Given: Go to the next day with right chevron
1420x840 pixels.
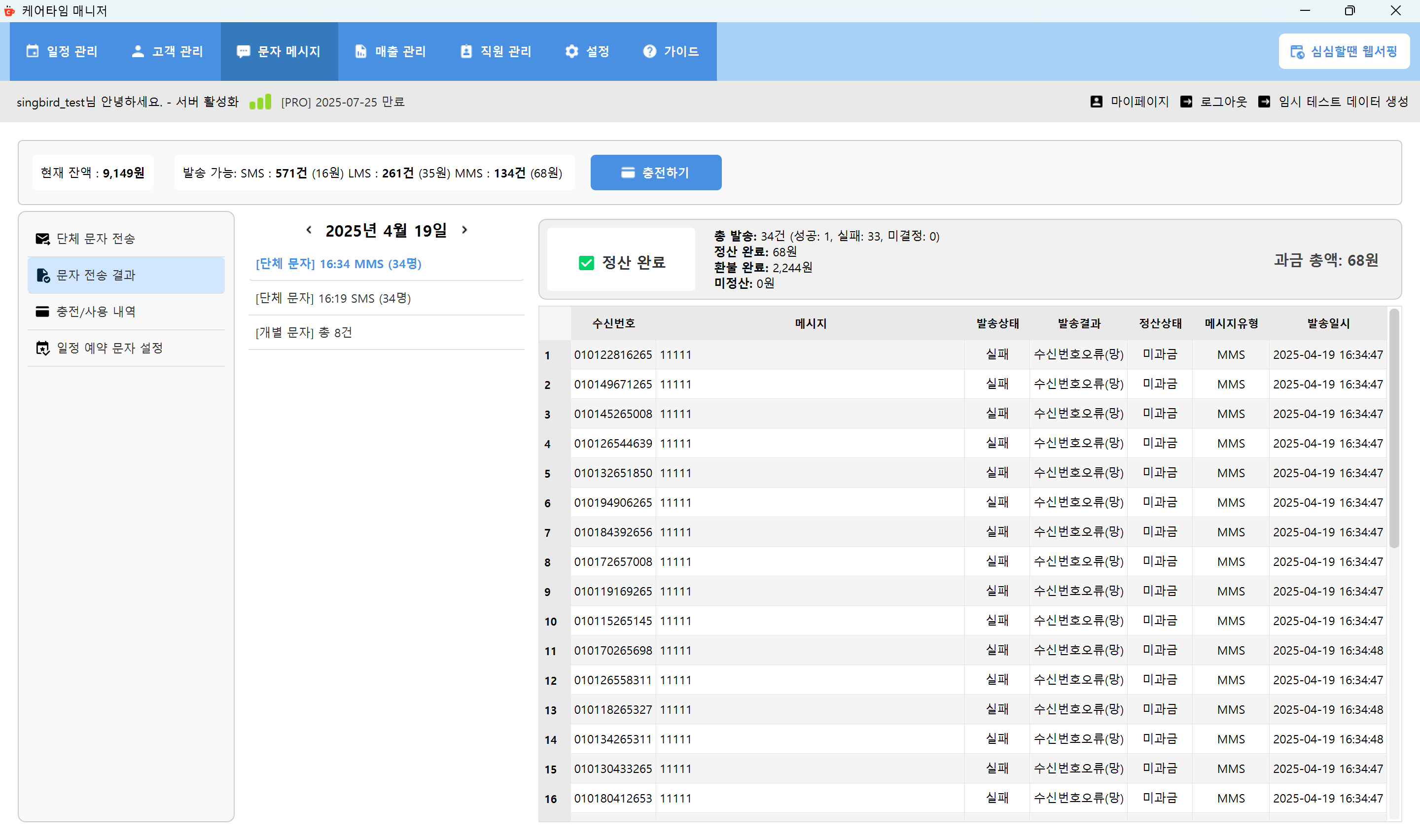Looking at the screenshot, I should pos(465,230).
